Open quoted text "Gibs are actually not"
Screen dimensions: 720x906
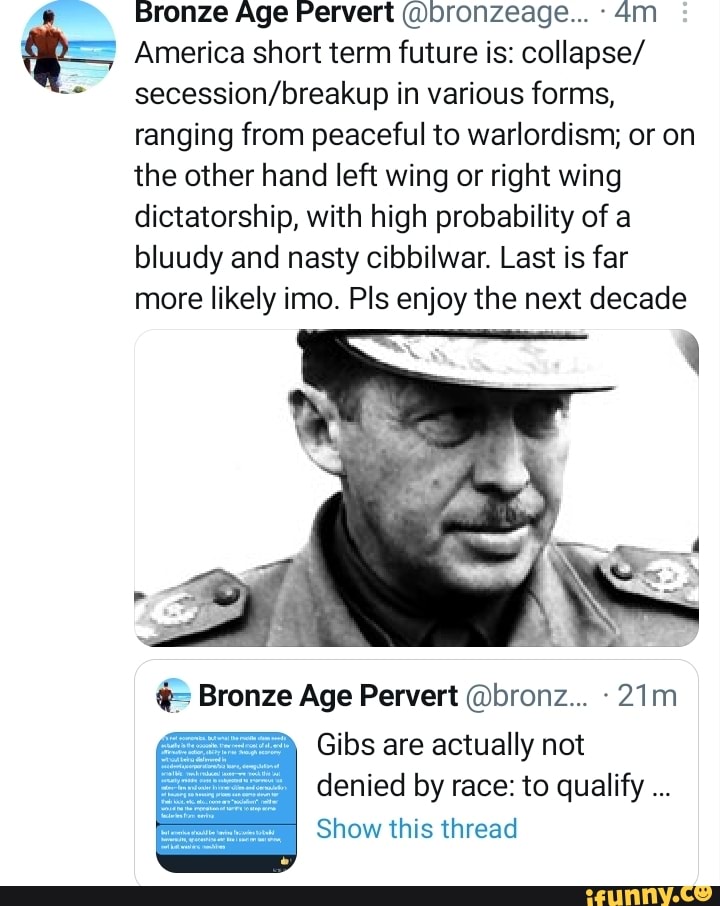(450, 746)
